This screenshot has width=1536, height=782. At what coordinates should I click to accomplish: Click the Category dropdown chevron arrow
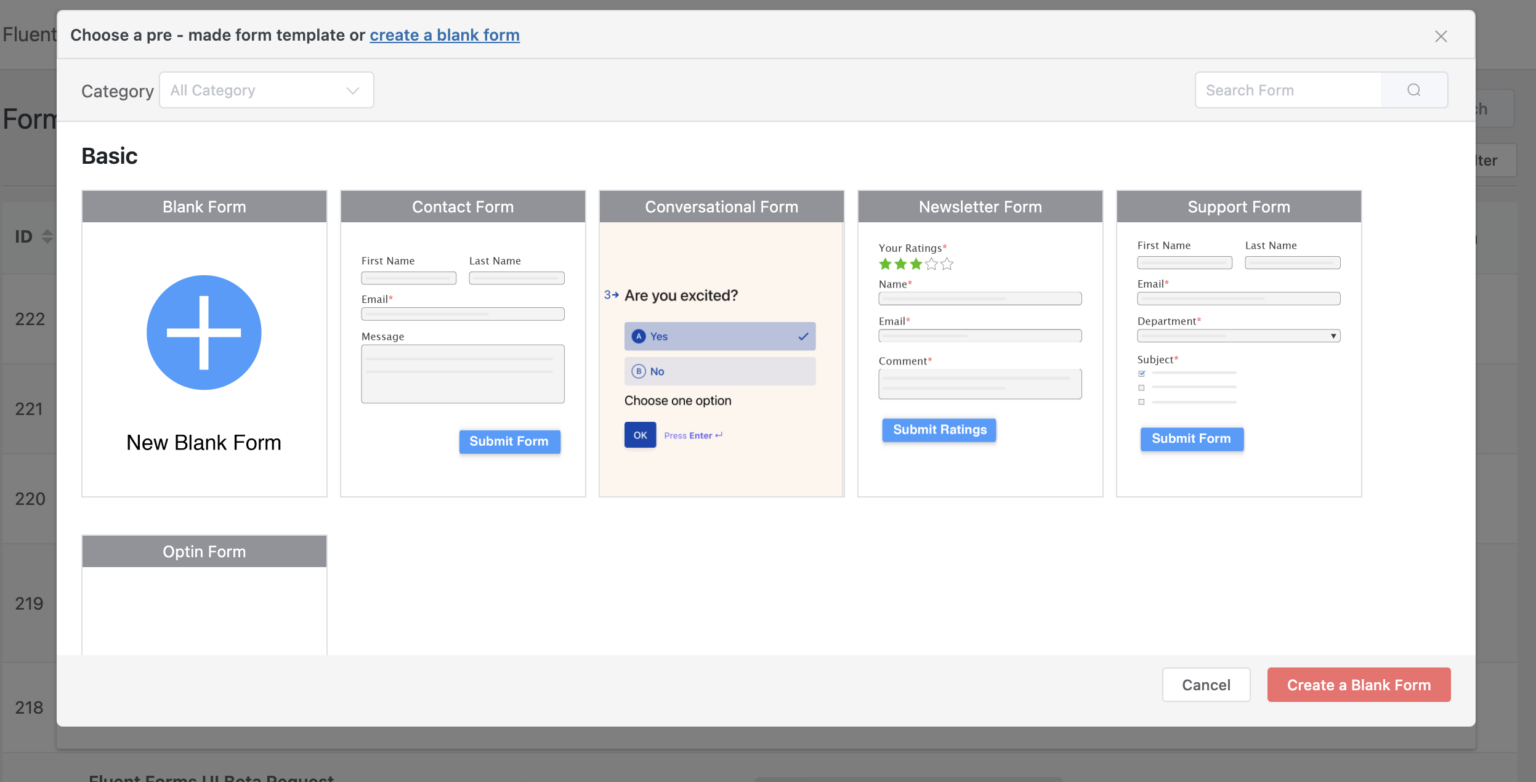[x=352, y=90]
